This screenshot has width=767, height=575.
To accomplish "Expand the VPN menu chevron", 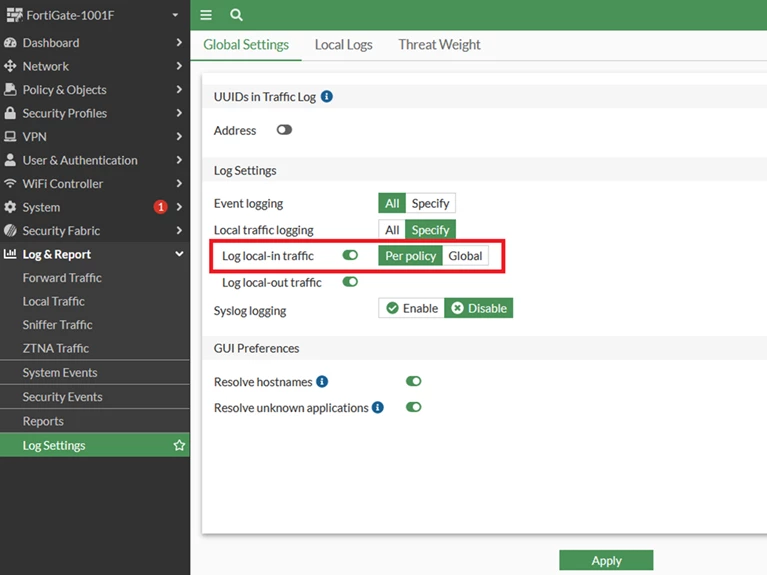I will (x=179, y=137).
